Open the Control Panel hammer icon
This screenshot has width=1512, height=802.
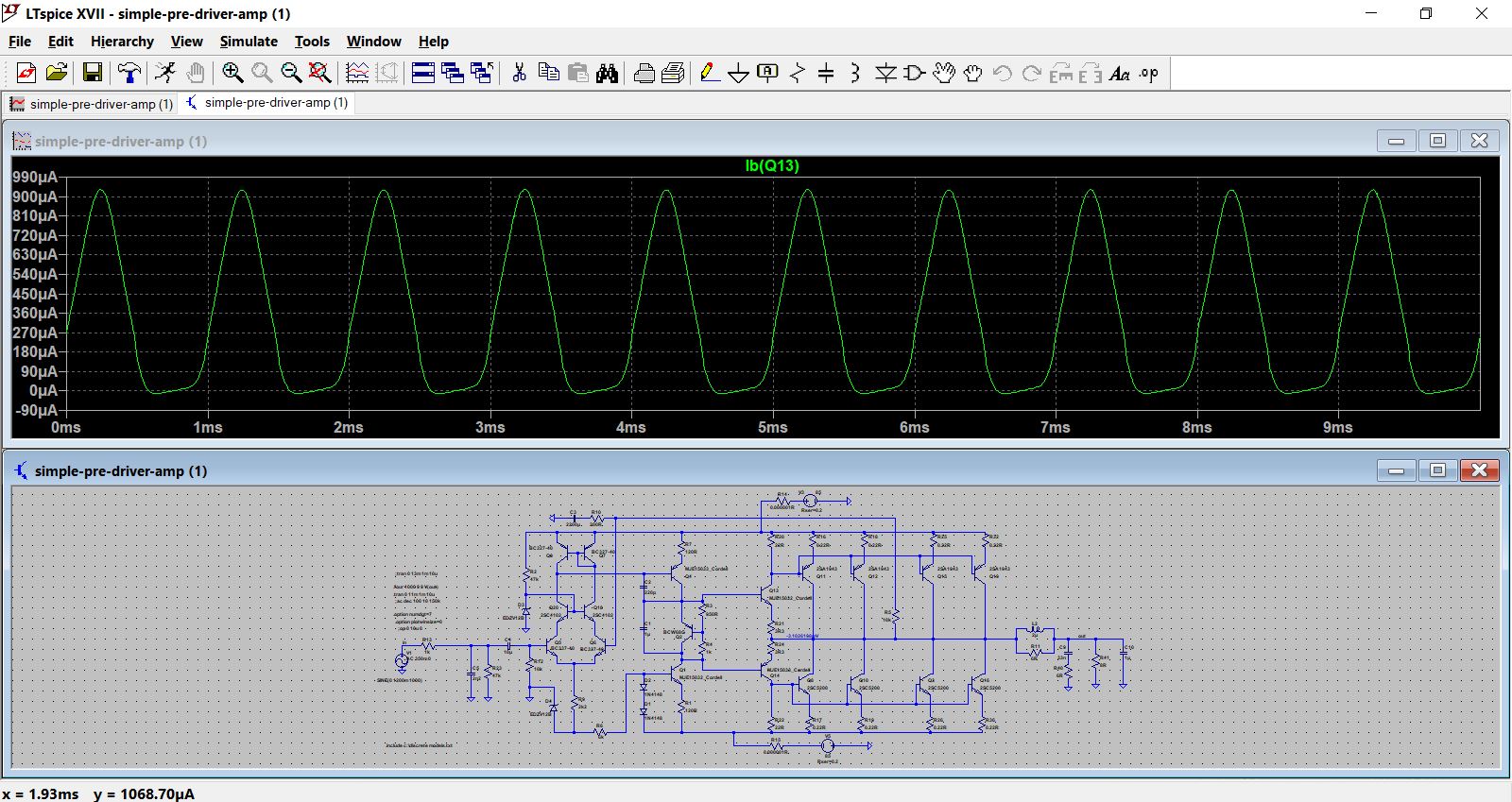129,73
